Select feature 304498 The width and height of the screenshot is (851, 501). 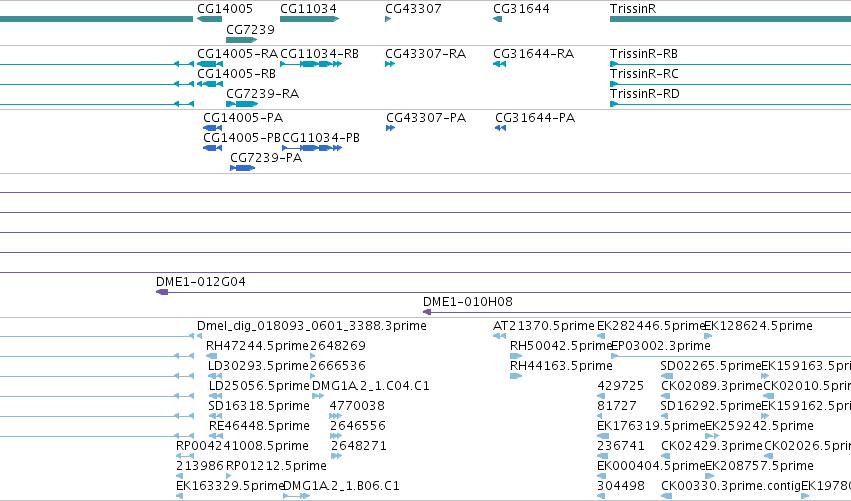(620, 485)
